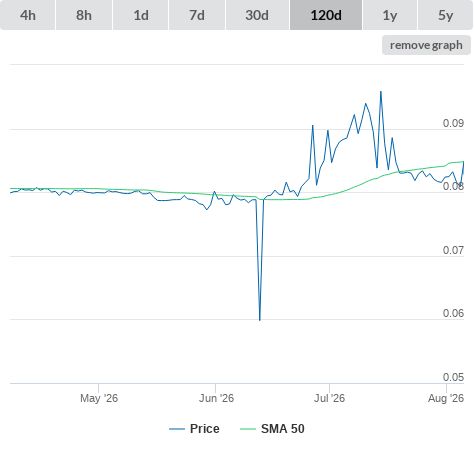Click the Aug '26 axis label

click(x=446, y=398)
